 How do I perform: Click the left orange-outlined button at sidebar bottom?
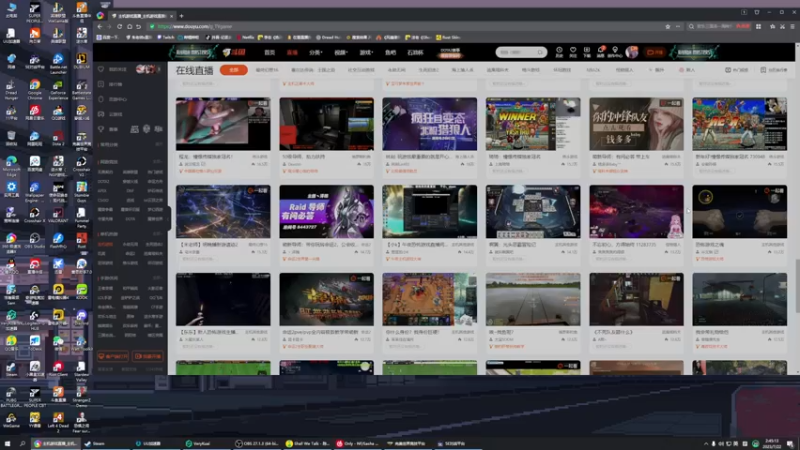point(113,356)
